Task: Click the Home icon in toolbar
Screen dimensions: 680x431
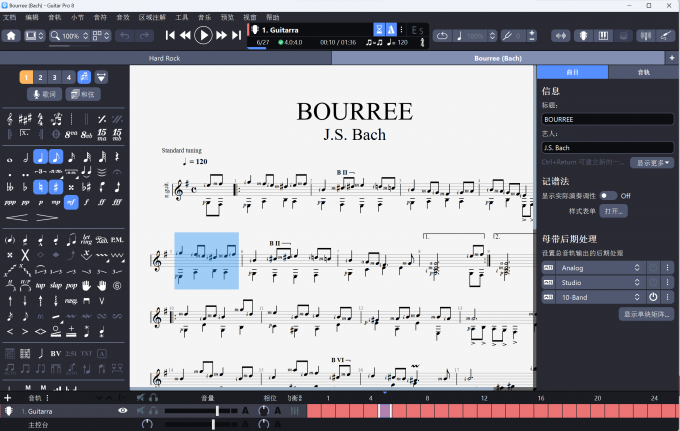Action: [x=11, y=36]
